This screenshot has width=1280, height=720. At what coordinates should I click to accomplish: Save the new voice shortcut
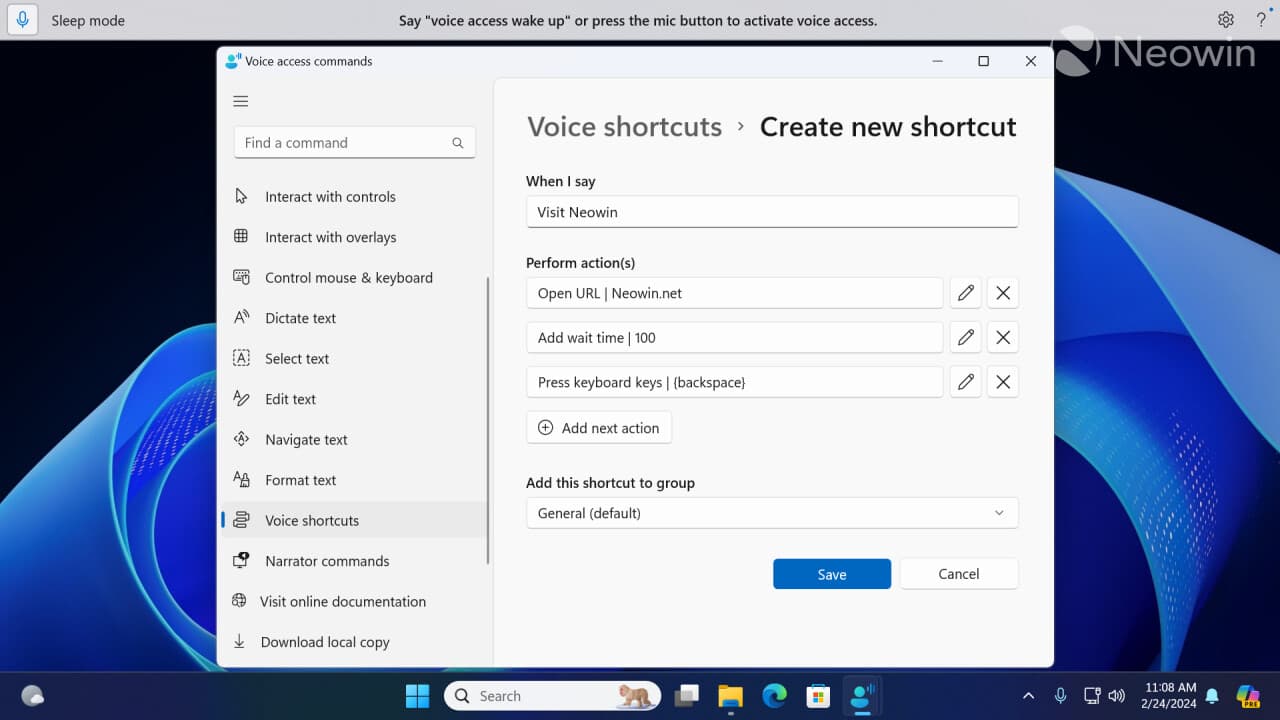831,573
